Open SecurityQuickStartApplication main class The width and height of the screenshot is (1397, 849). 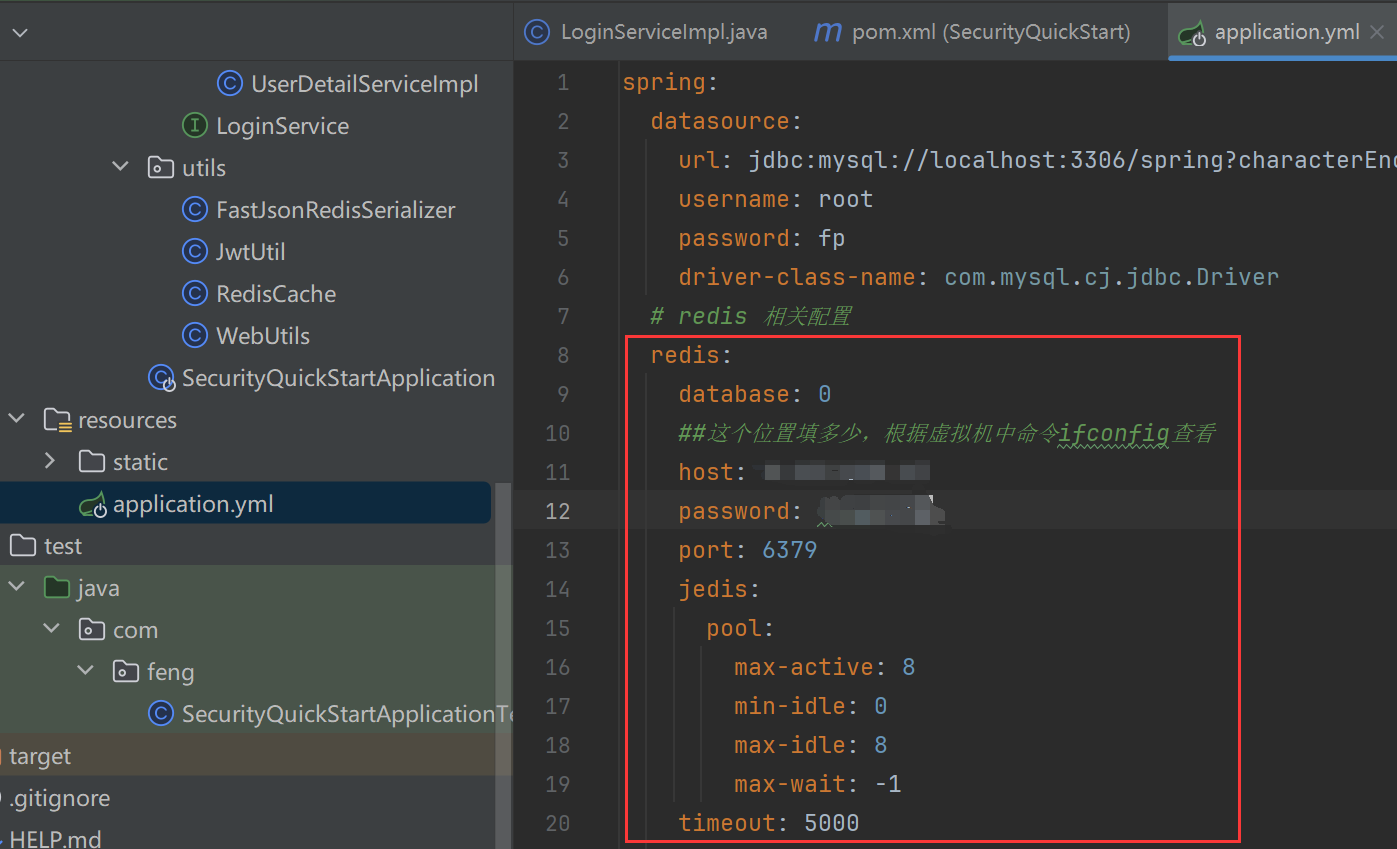pos(338,378)
